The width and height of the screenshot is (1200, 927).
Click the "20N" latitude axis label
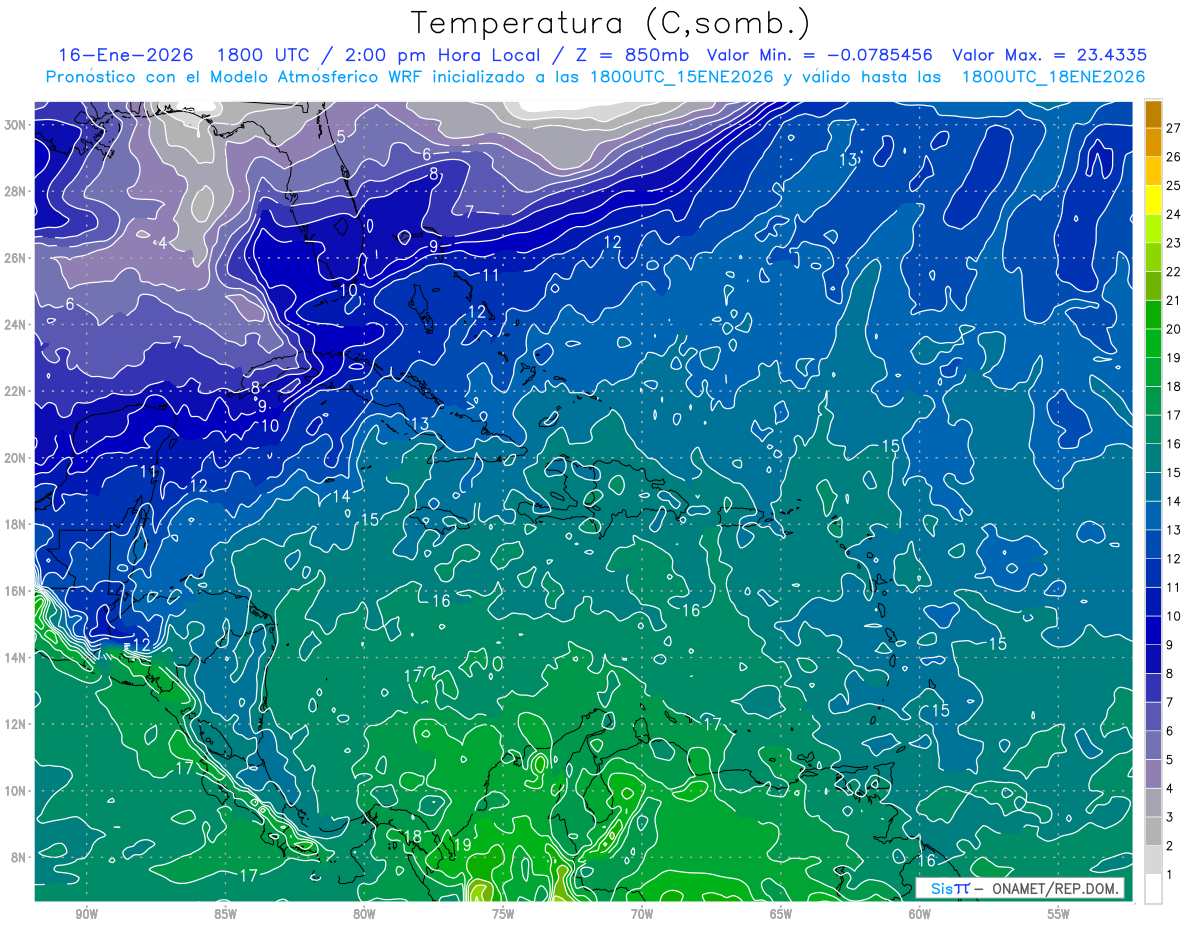[x=15, y=458]
